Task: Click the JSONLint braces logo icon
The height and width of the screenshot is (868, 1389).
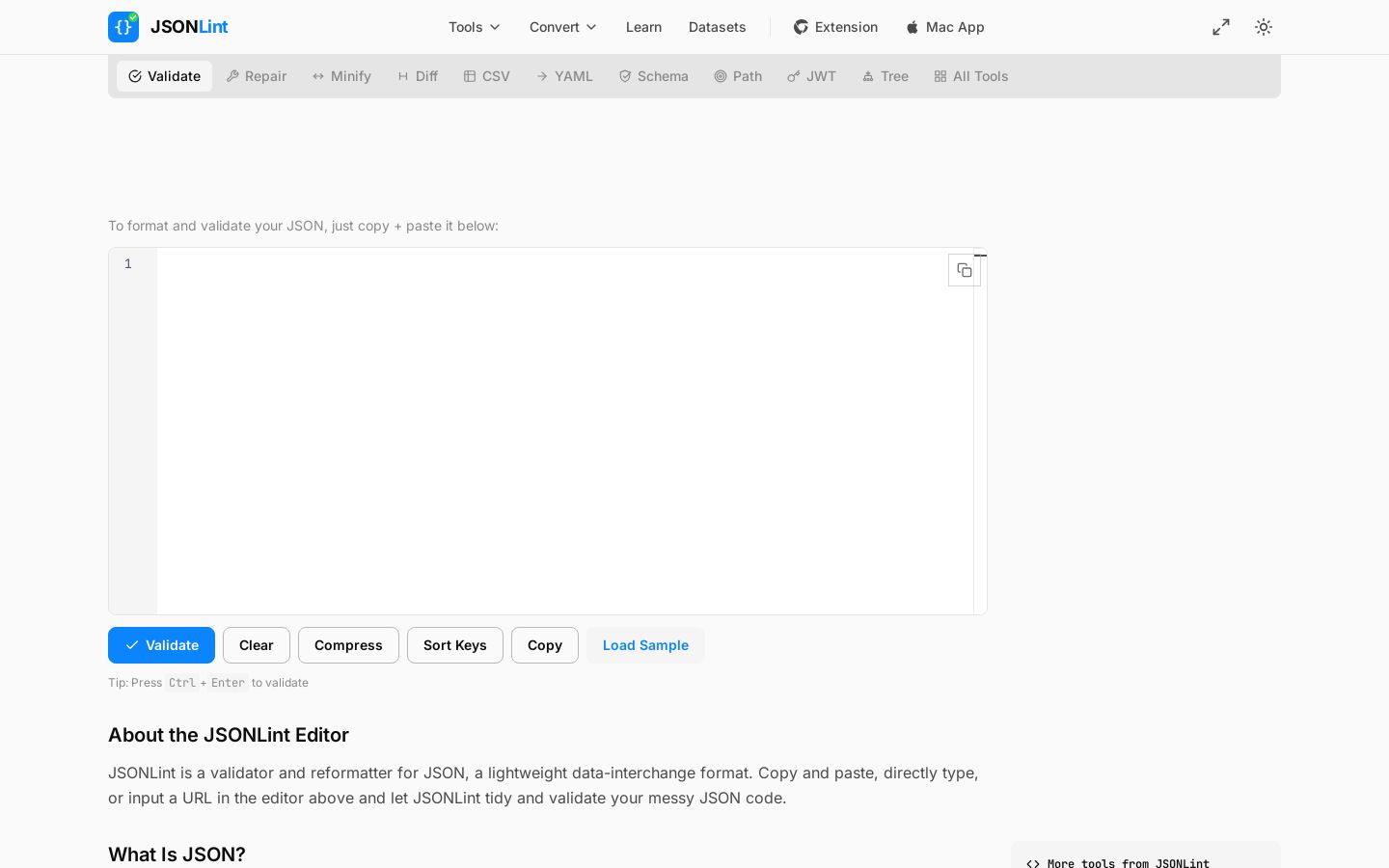Action: click(123, 27)
